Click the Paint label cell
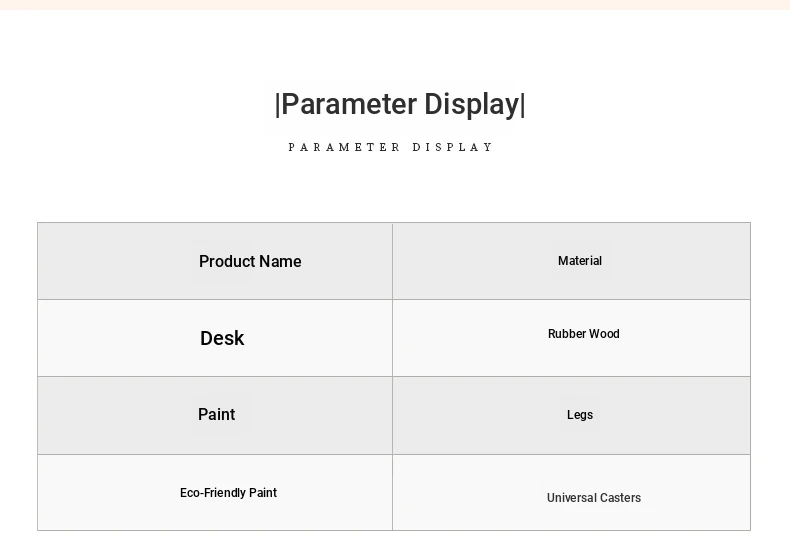The height and width of the screenshot is (548, 790). 215,416
